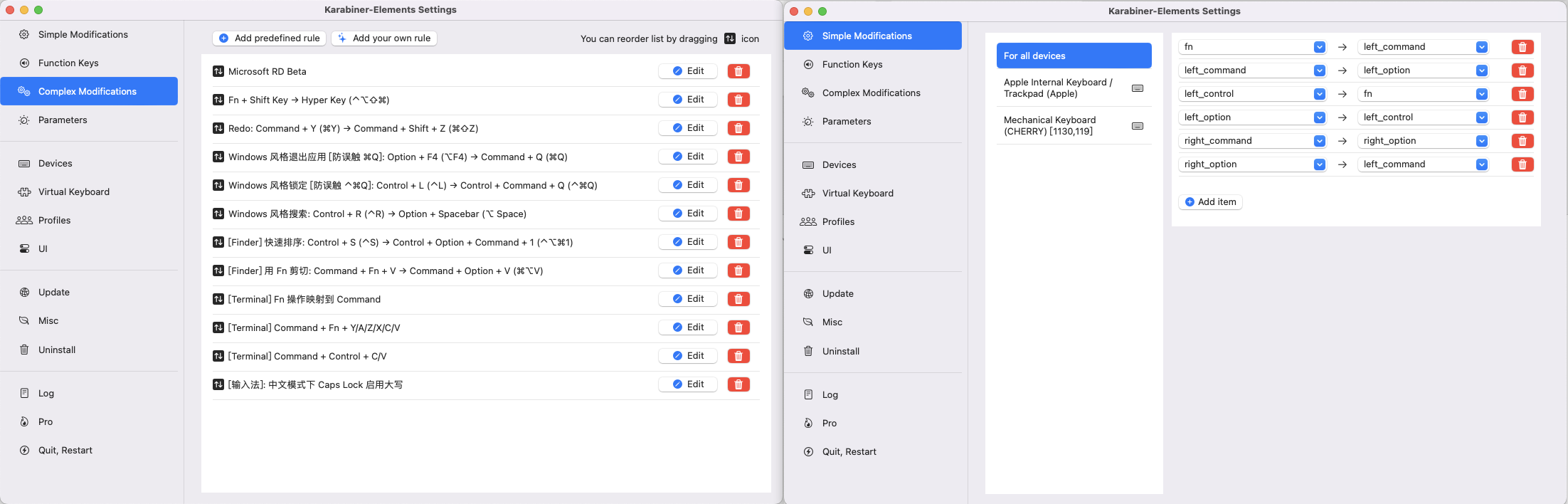Open the left_control target dropdown
Image resolution: width=1568 pixels, height=504 pixels.
point(1481,117)
